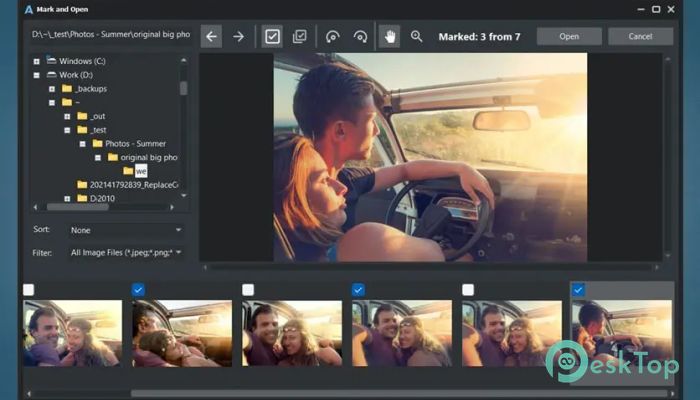The image size is (700, 400).
Task: Click the Cancel button
Action: point(641,36)
